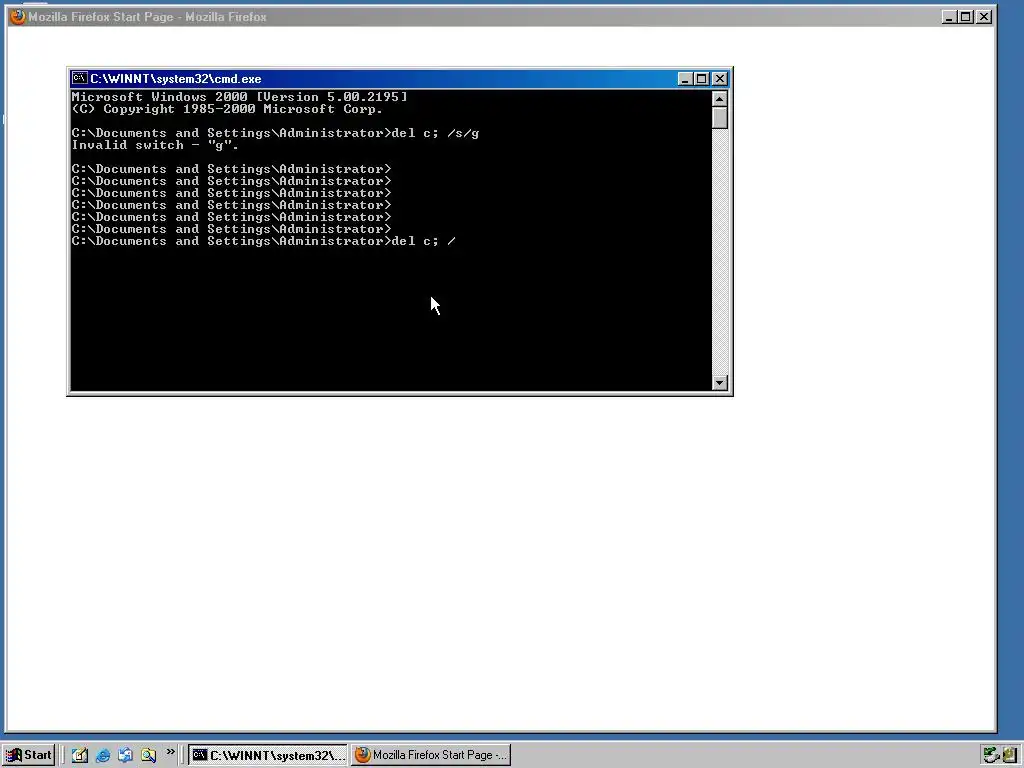Close the cmd.exe window
1024x768 pixels.
[720, 78]
